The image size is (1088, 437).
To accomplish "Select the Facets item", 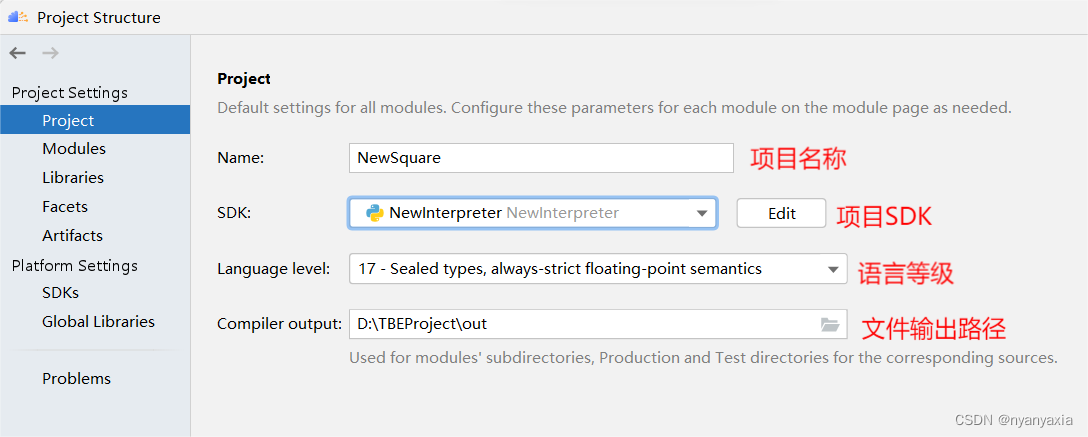I will 65,206.
